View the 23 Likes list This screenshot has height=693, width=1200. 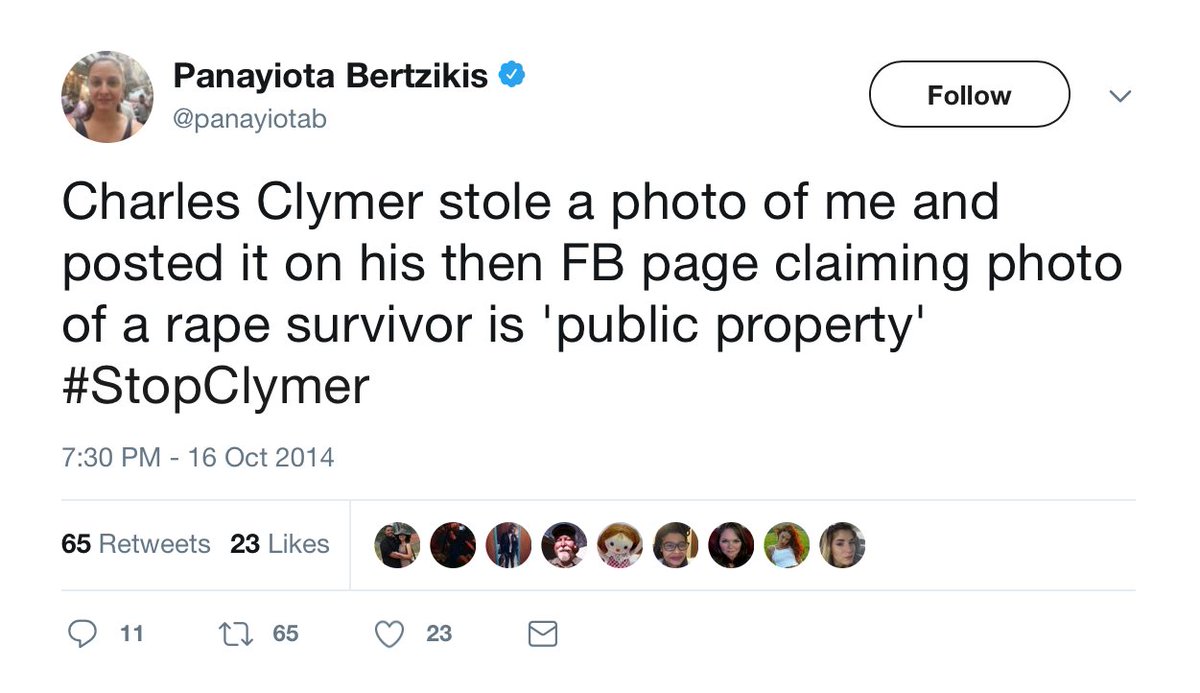tap(279, 544)
